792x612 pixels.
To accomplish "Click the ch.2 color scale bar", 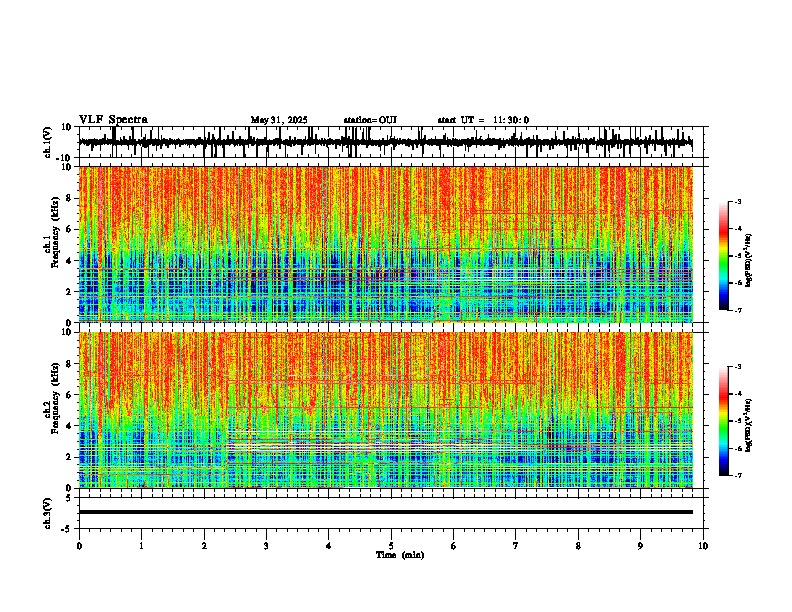I will point(724,421).
